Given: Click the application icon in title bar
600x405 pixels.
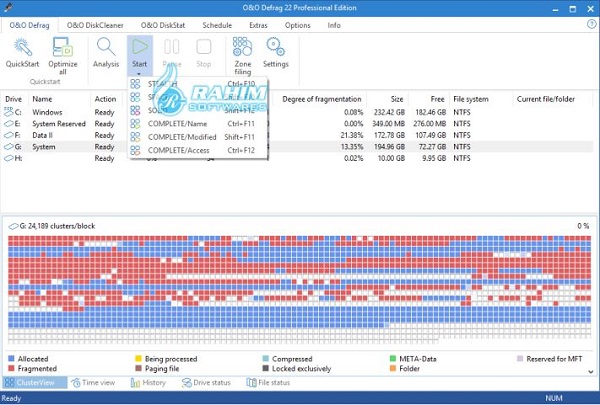Looking at the screenshot, I should coord(8,8).
